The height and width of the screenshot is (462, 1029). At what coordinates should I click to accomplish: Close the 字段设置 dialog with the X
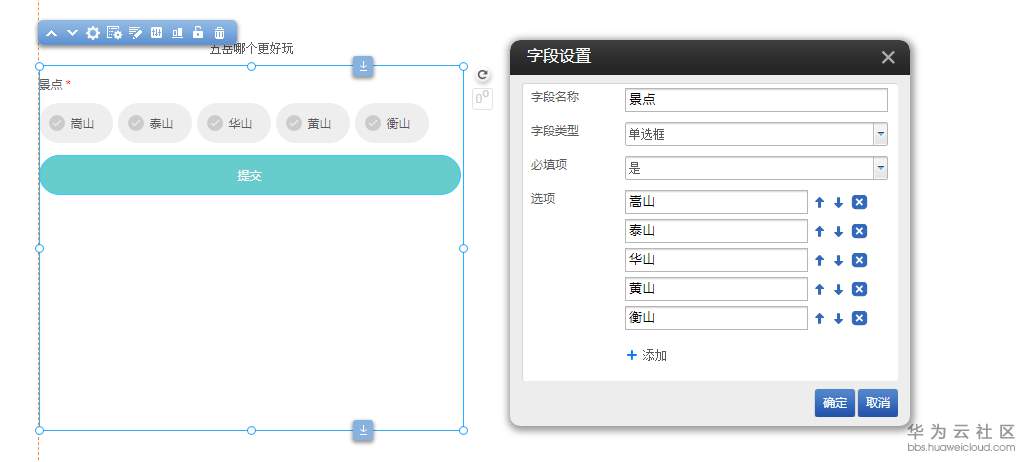[x=888, y=57]
